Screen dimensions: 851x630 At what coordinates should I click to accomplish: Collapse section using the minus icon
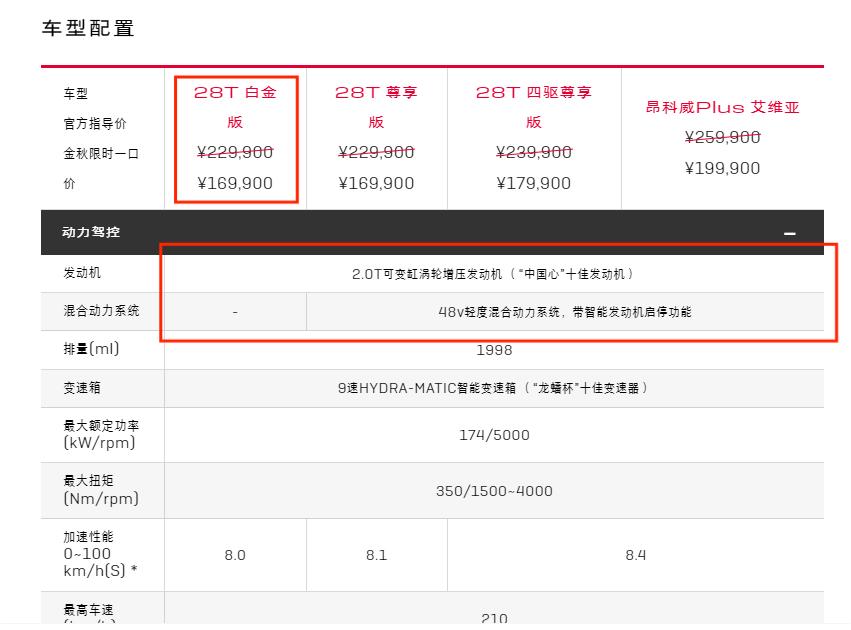(790, 233)
